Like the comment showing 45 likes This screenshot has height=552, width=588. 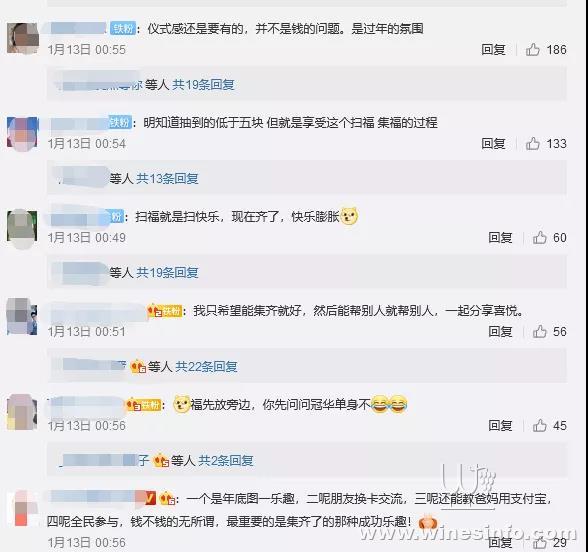(x=540, y=426)
